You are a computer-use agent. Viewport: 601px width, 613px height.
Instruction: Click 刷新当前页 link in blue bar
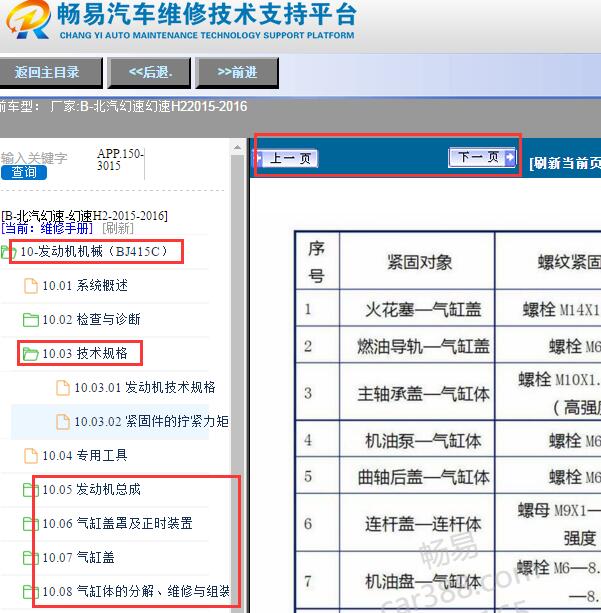tap(565, 163)
